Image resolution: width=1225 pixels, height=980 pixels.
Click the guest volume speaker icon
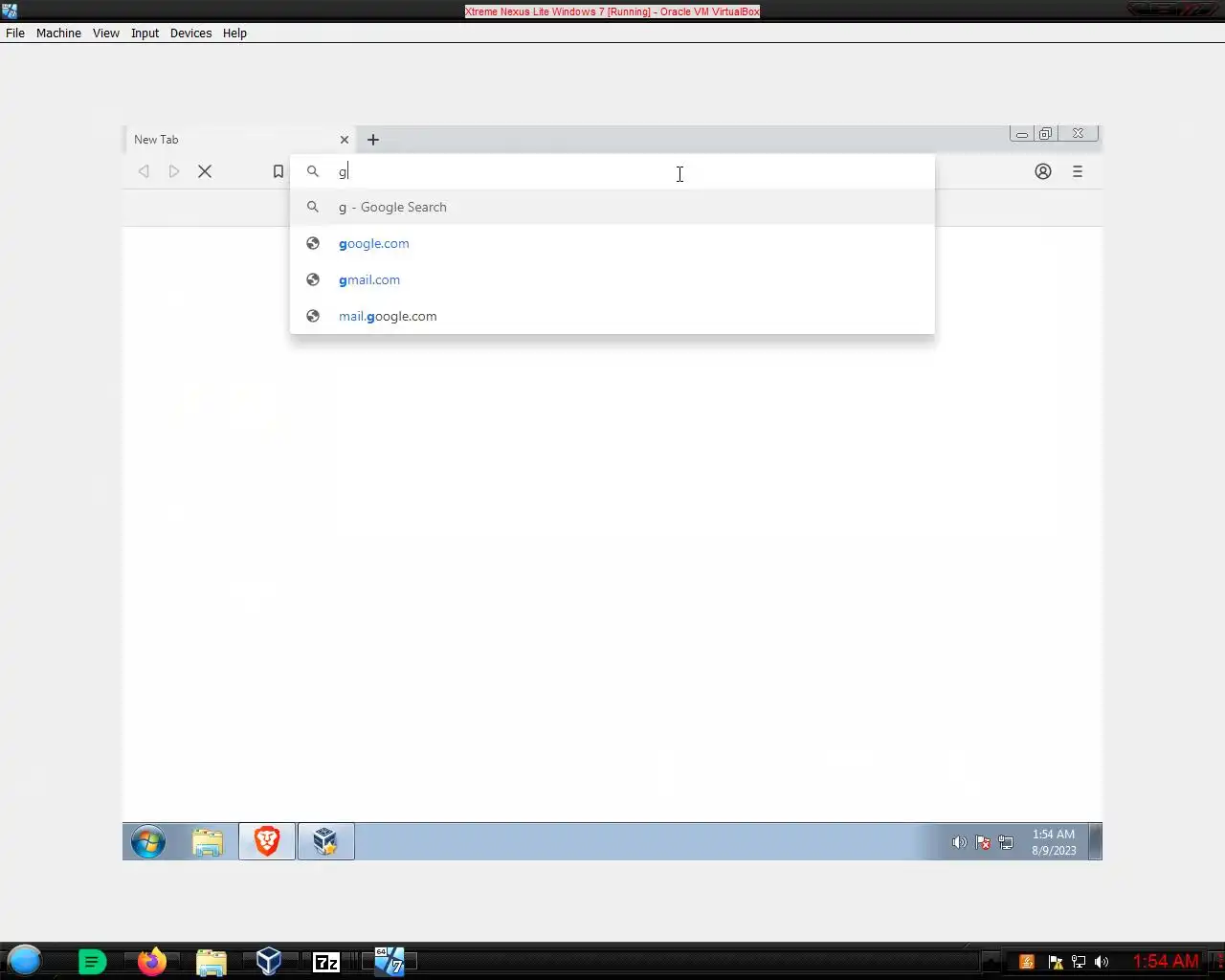(959, 842)
